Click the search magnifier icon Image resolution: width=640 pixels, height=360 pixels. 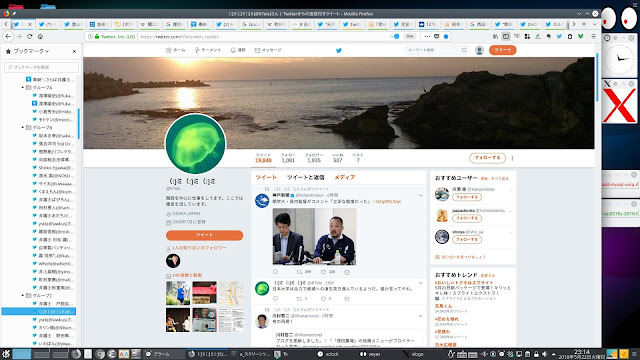point(464,50)
